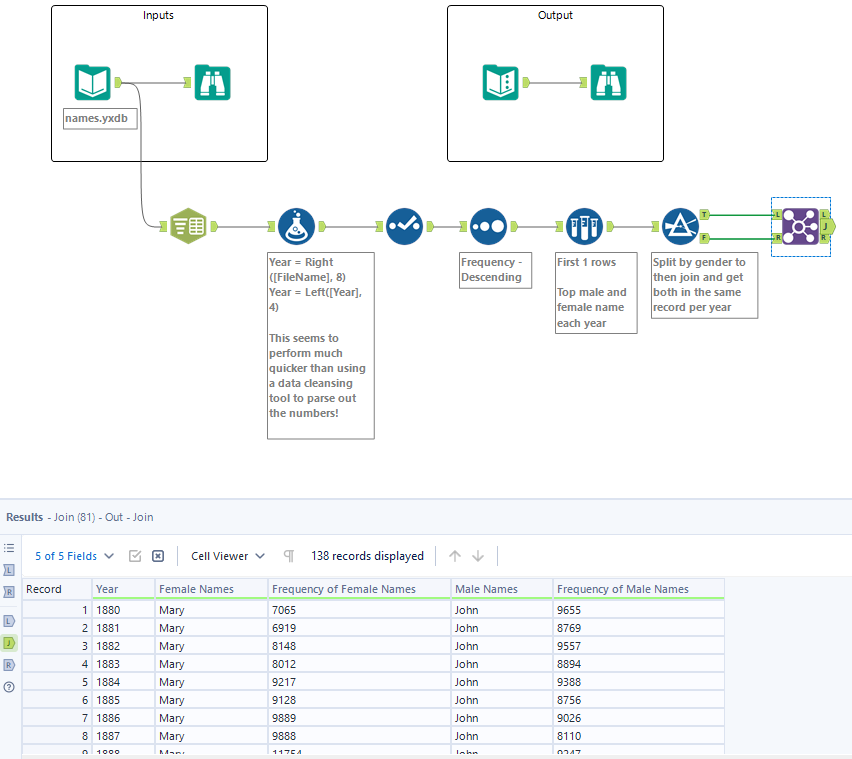Click the Browse tool in Inputs container
The width and height of the screenshot is (852, 759).
click(212, 83)
